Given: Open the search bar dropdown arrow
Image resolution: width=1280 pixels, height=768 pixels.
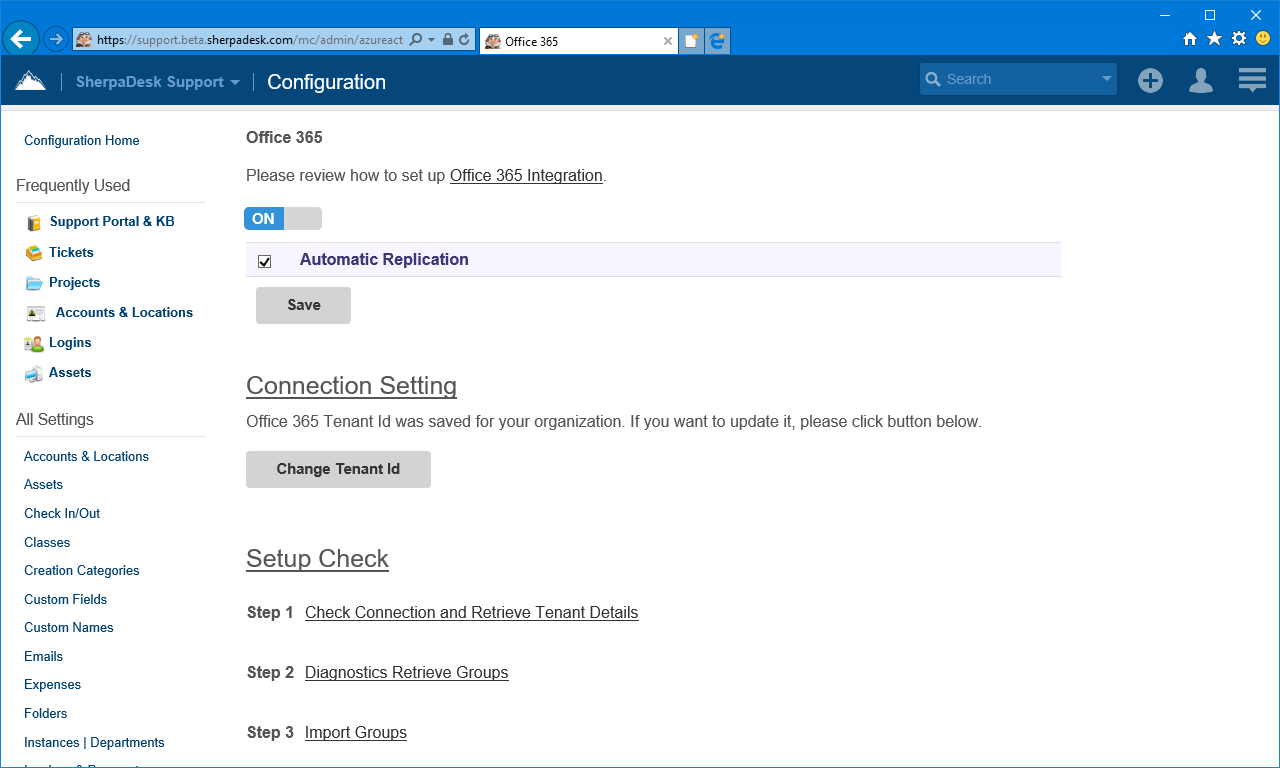Looking at the screenshot, I should 1106,79.
